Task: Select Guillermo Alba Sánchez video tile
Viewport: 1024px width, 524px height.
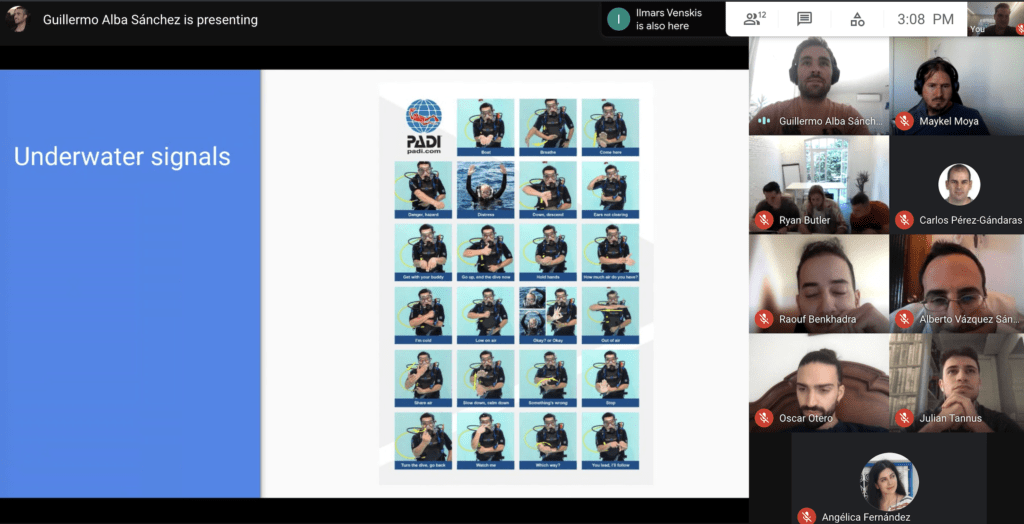Action: pyautogui.click(x=819, y=86)
